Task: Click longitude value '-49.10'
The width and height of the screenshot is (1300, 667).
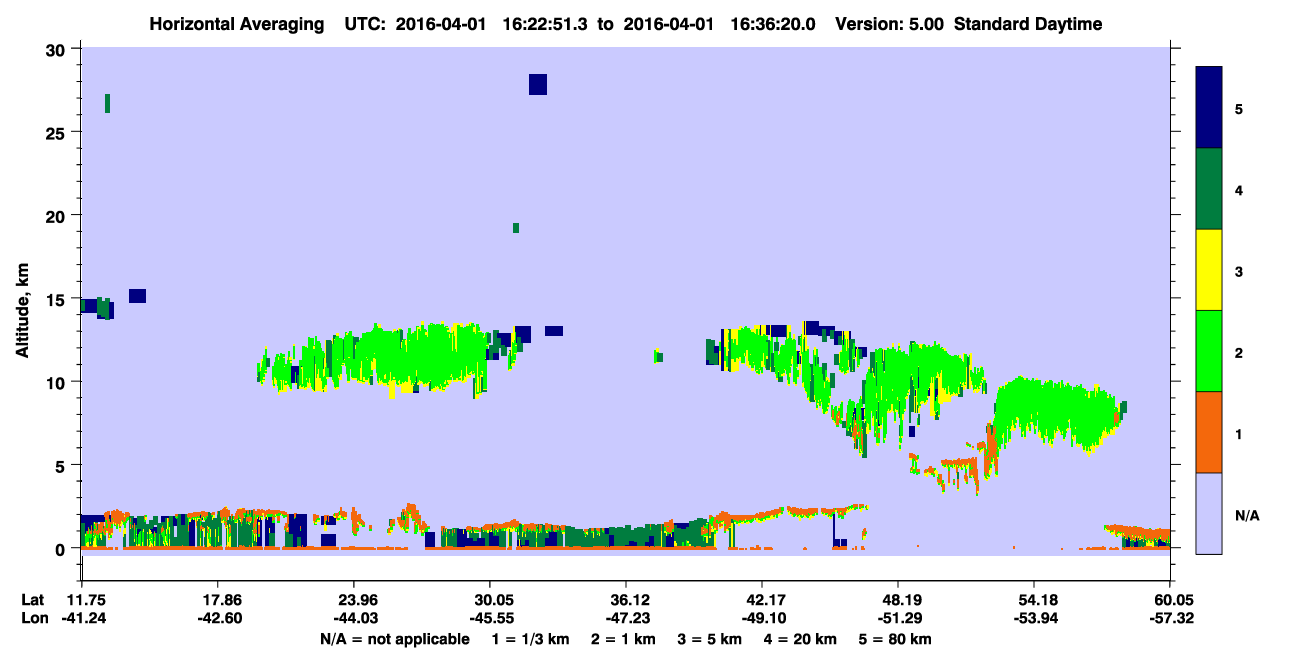Action: tap(762, 619)
